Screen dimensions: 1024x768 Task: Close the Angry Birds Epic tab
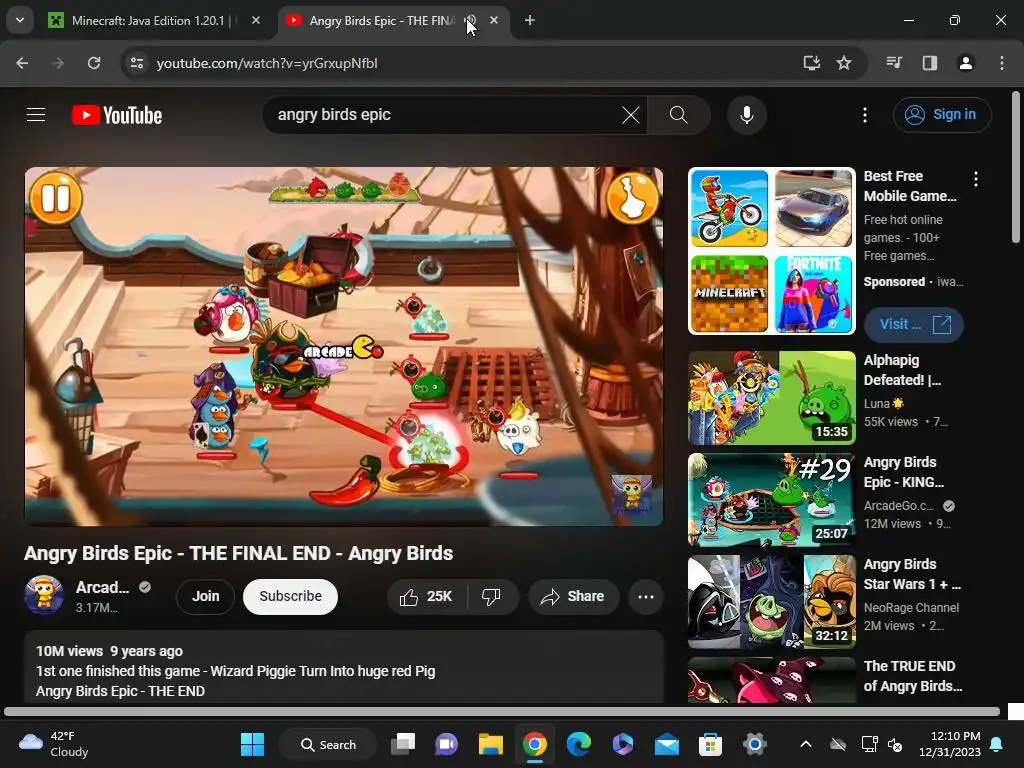(494, 21)
